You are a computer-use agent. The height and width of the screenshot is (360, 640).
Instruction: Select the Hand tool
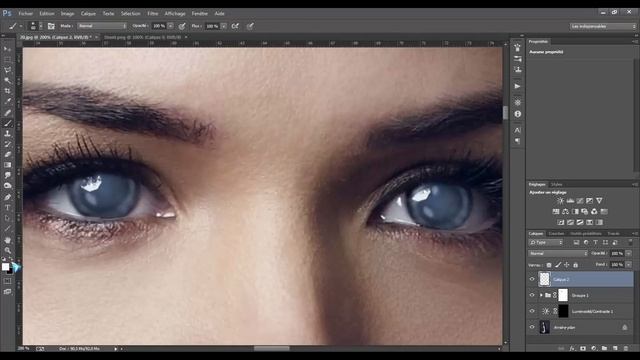[7, 240]
